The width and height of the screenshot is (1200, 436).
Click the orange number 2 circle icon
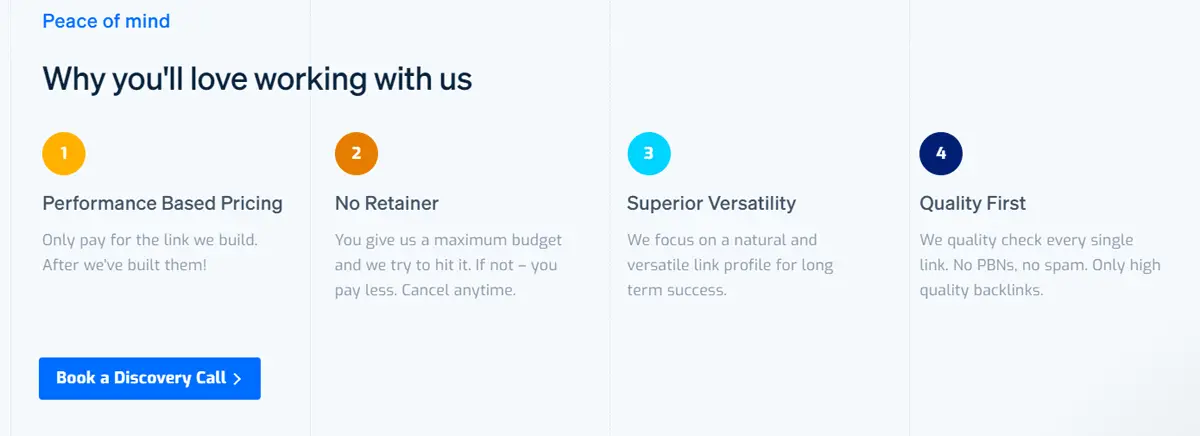tap(356, 153)
